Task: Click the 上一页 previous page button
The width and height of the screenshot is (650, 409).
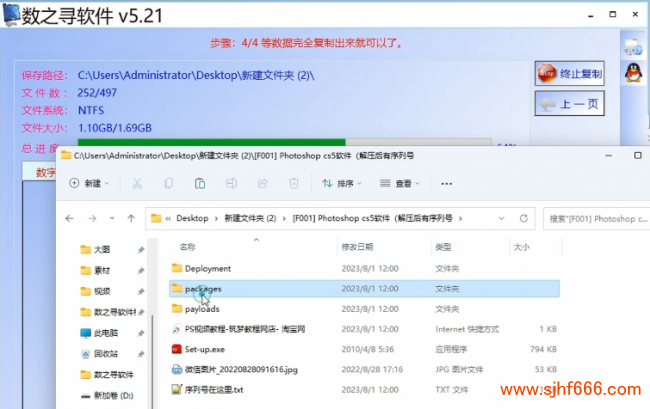Action: coord(570,103)
